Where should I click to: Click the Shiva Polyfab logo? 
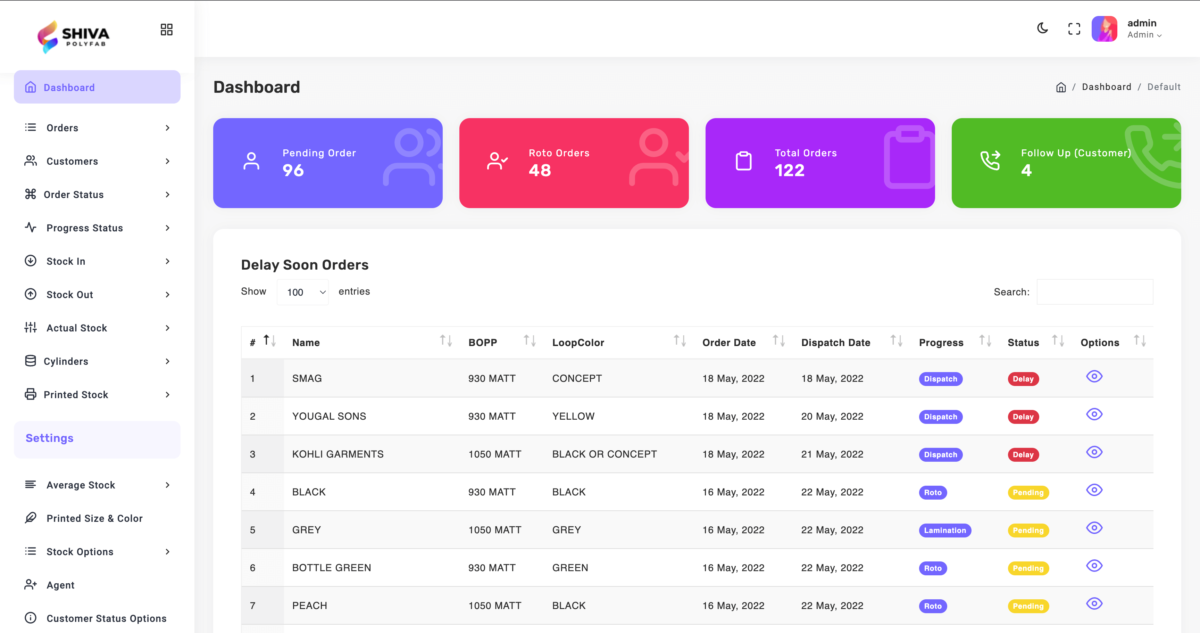pos(74,37)
